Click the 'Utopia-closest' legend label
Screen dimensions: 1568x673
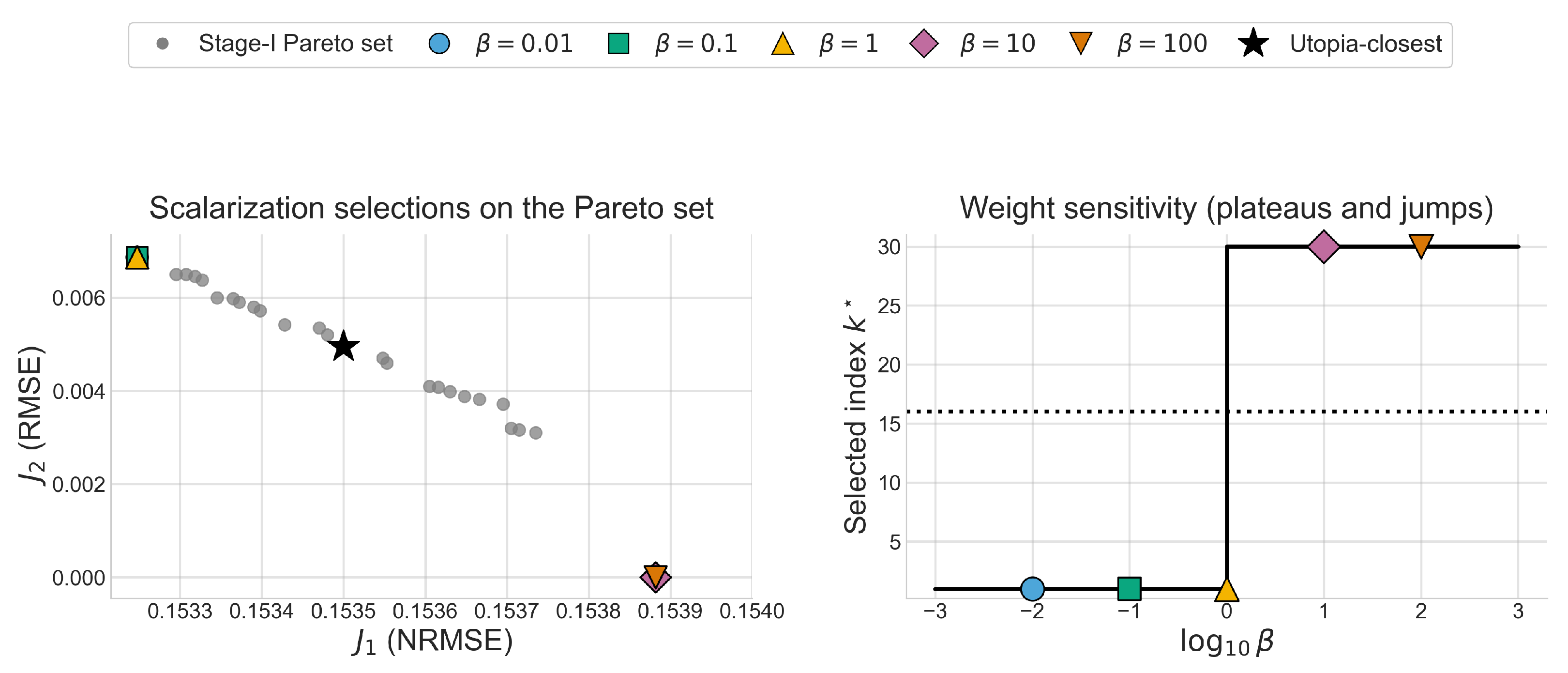[1365, 44]
